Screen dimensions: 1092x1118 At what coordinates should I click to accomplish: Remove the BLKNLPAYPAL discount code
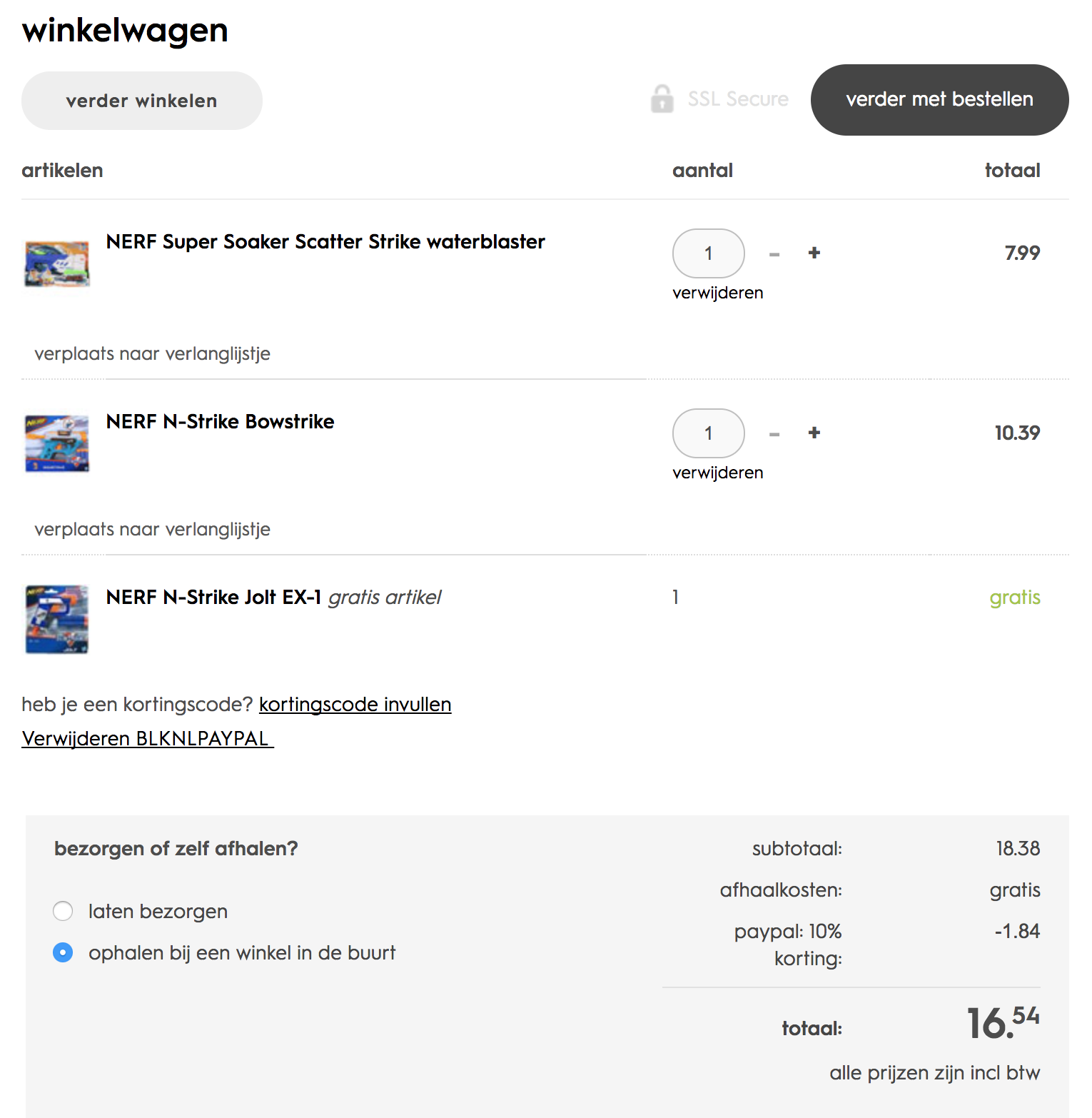point(147,738)
